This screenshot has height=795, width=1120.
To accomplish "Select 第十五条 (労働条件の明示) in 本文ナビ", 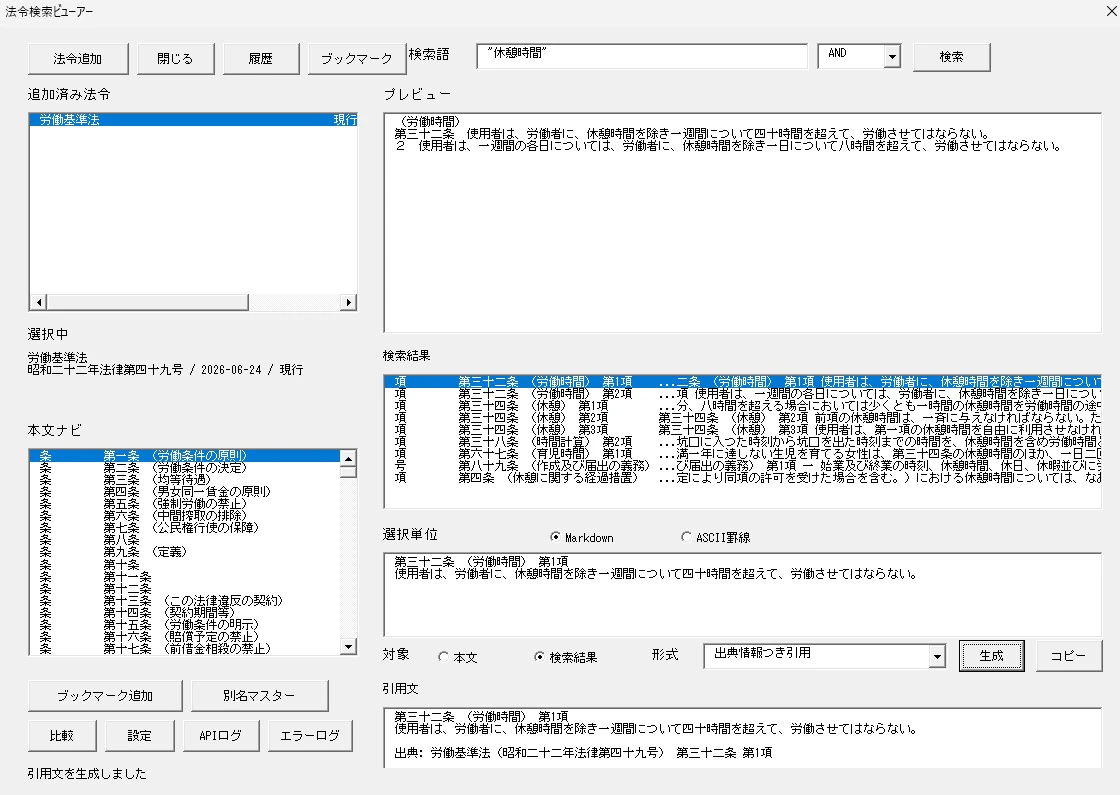I will tap(184, 624).
